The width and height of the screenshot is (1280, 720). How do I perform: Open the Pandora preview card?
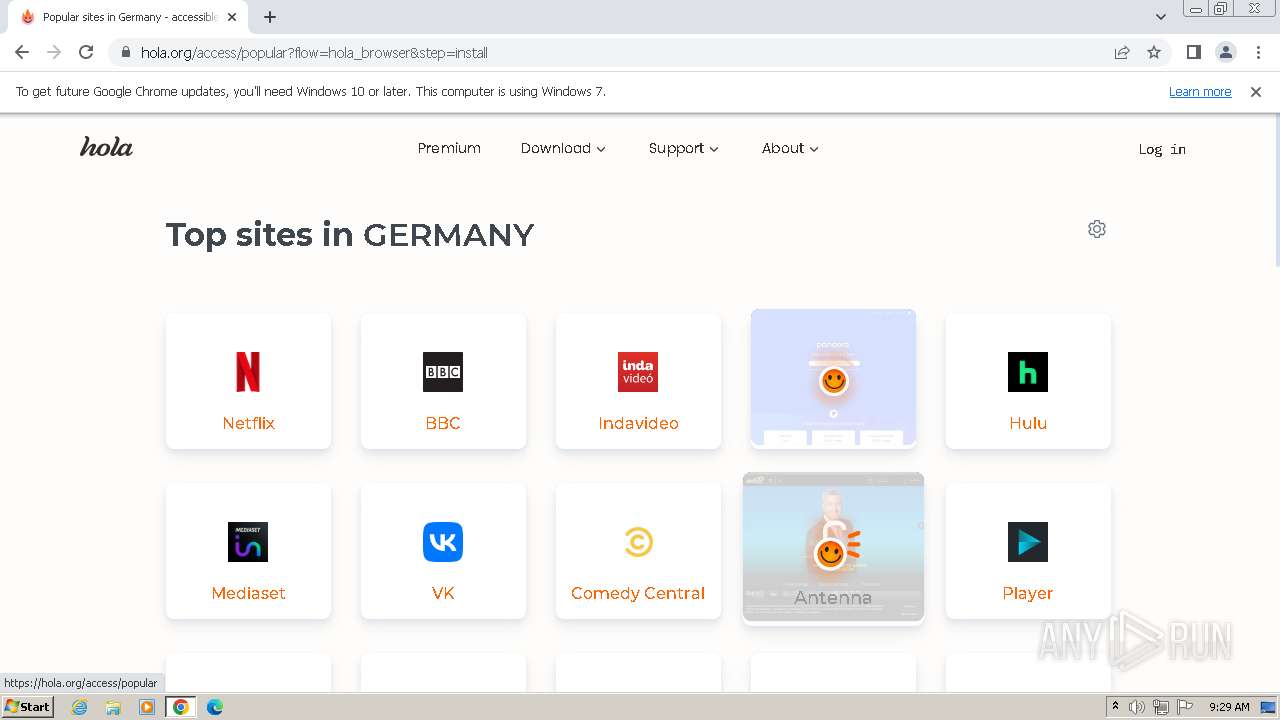[x=833, y=378]
